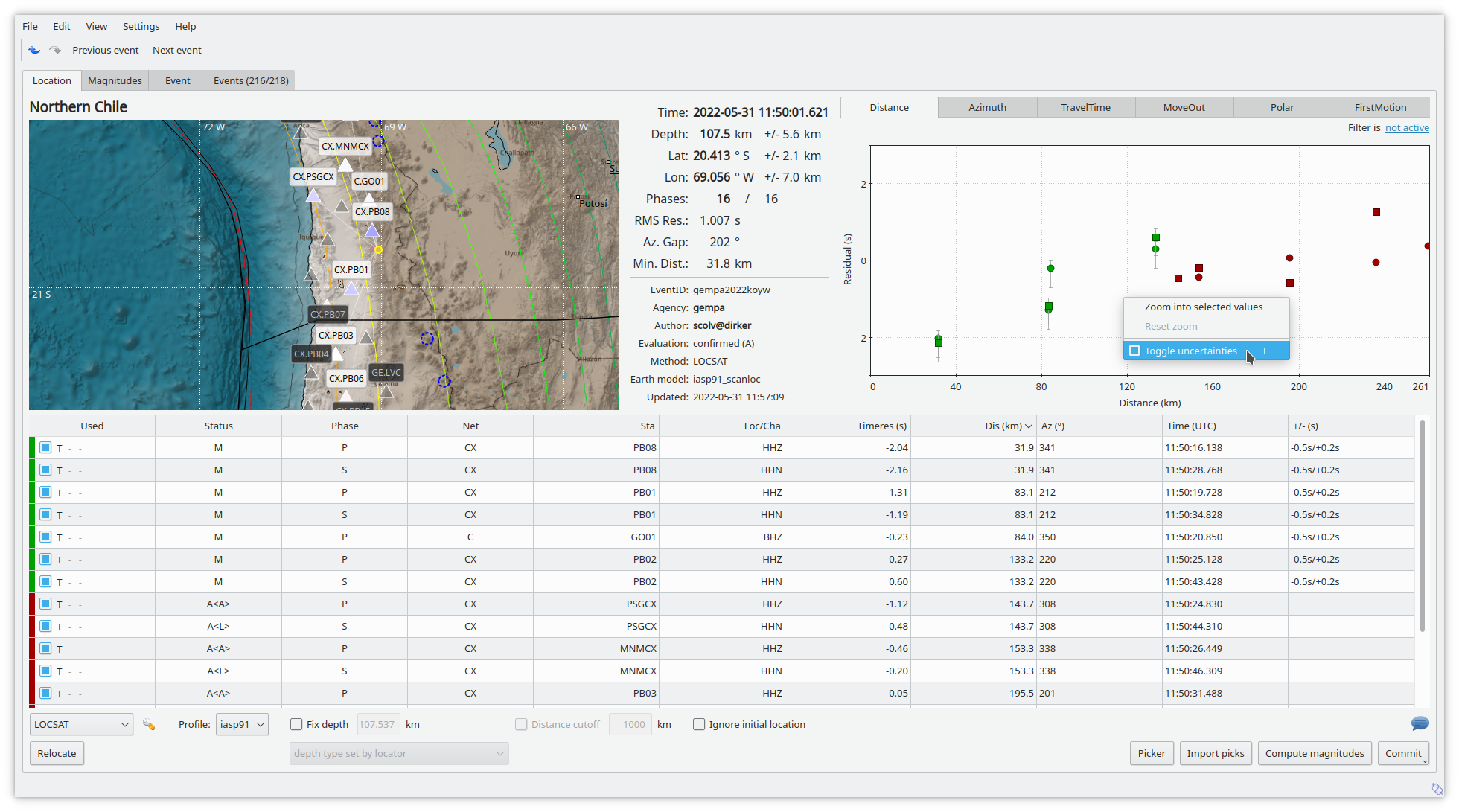1459x812 pixels.
Task: Open the depth type dropdown
Action: [x=398, y=753]
